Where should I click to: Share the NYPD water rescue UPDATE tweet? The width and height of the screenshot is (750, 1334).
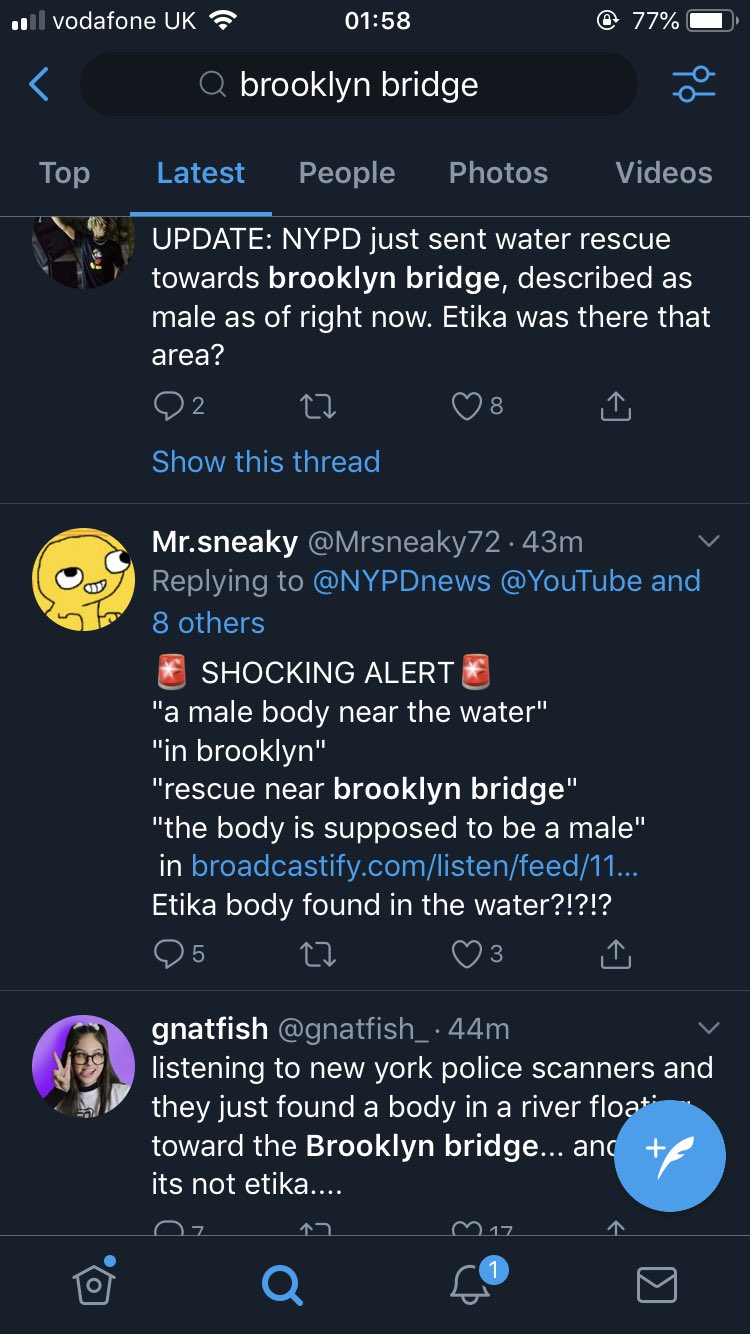point(615,405)
